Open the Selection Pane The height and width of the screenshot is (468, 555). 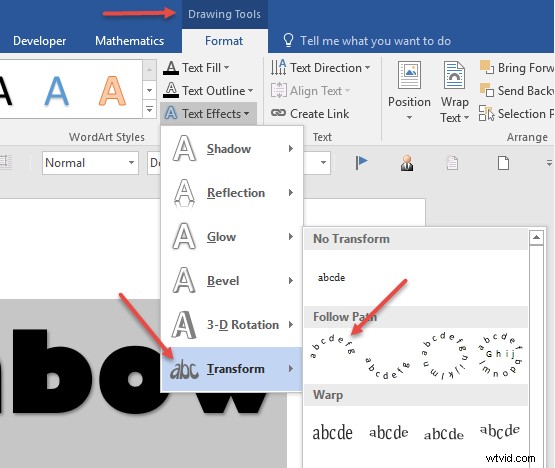point(516,114)
